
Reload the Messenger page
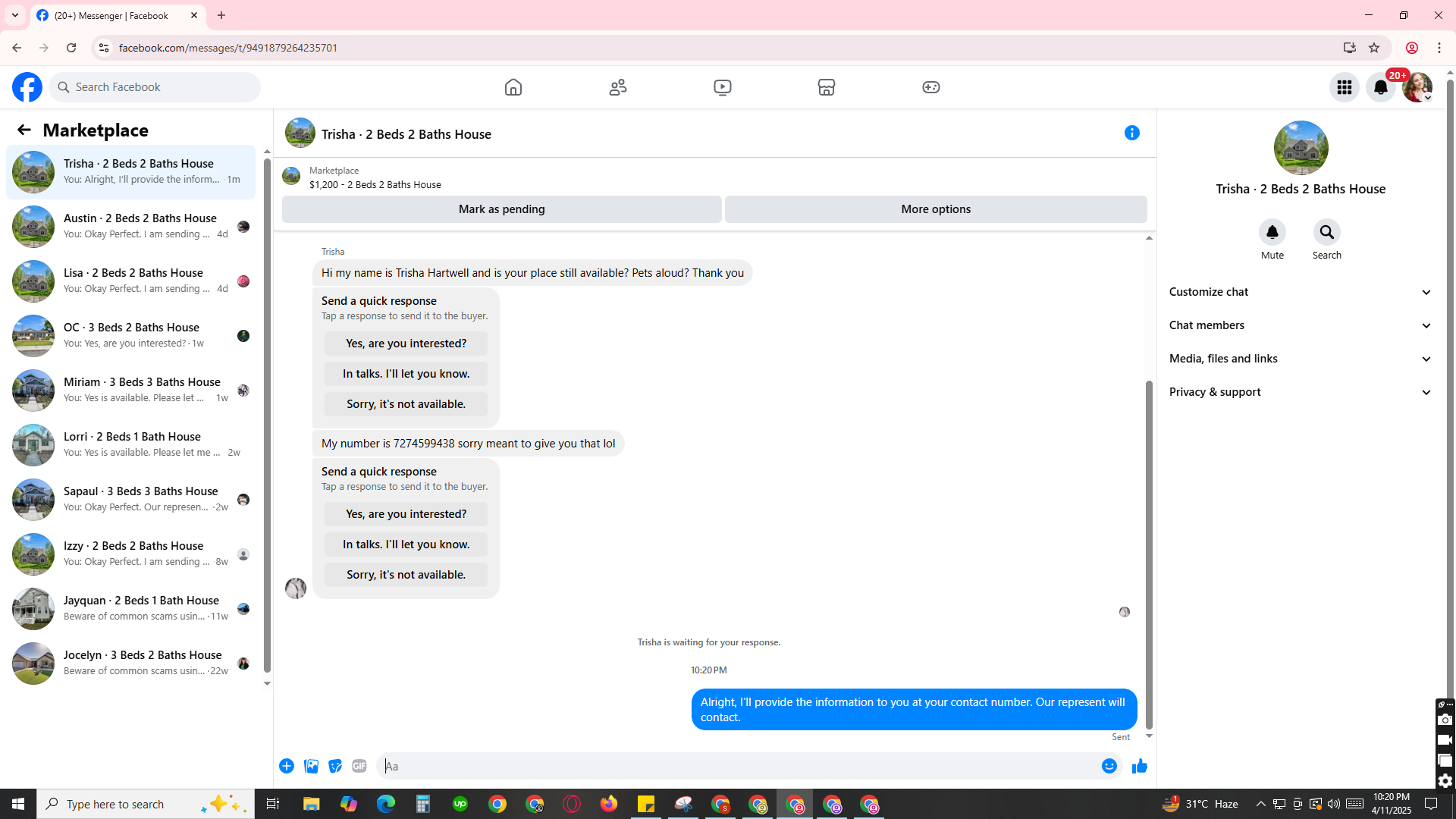click(x=71, y=48)
